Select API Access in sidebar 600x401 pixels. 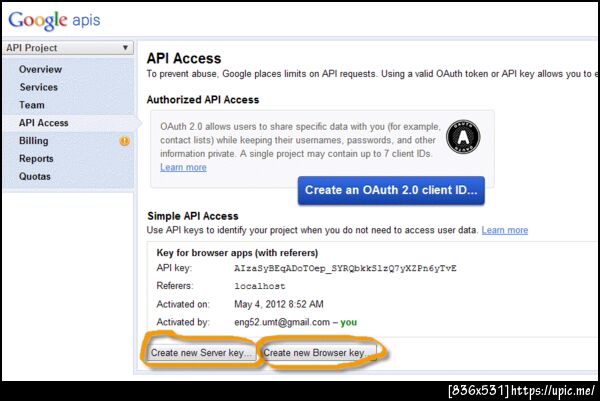point(44,123)
